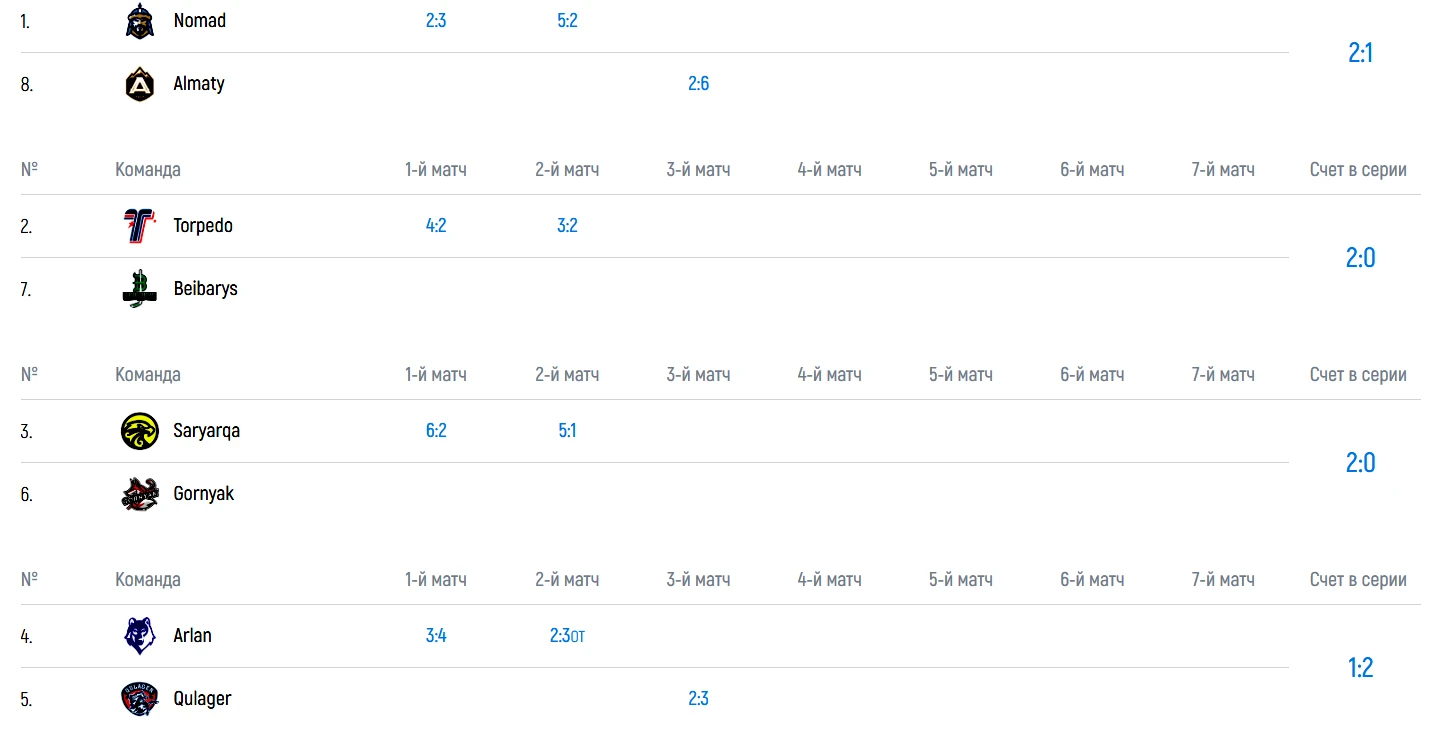Image resolution: width=1431 pixels, height=752 pixels.
Task: Open Arlan first match score 3:4
Action: click(x=436, y=636)
